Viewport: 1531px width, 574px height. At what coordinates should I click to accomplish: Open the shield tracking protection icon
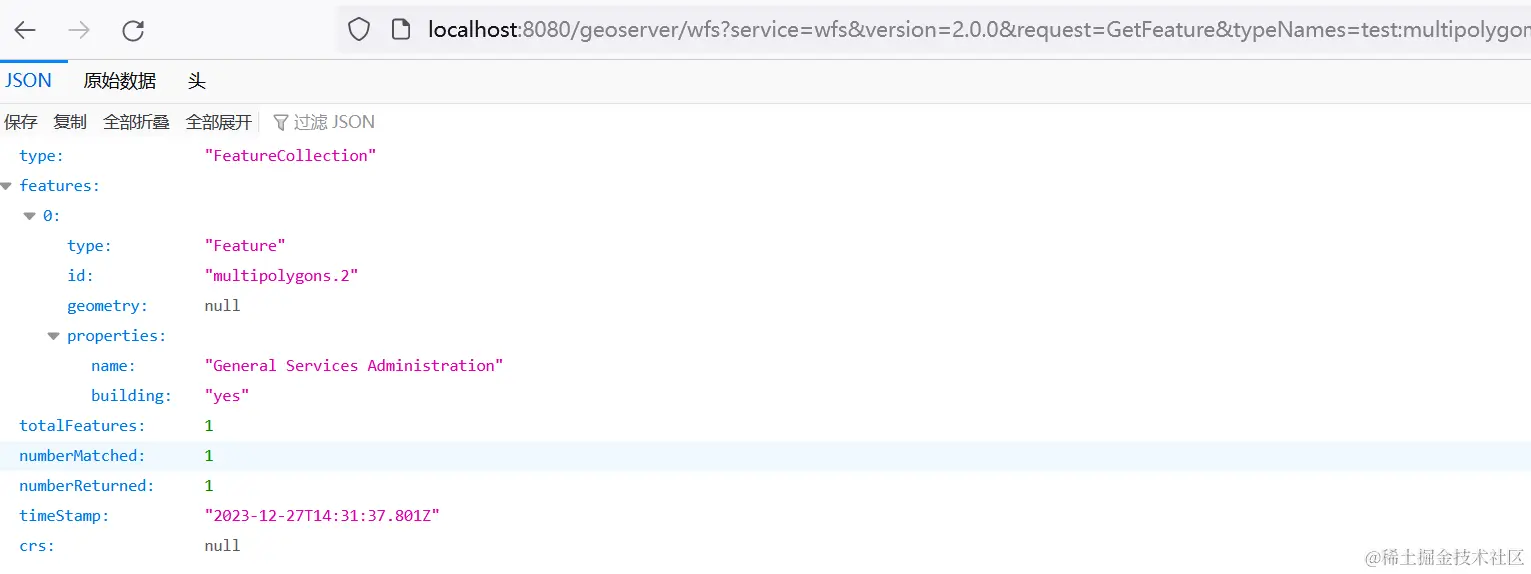coord(359,30)
